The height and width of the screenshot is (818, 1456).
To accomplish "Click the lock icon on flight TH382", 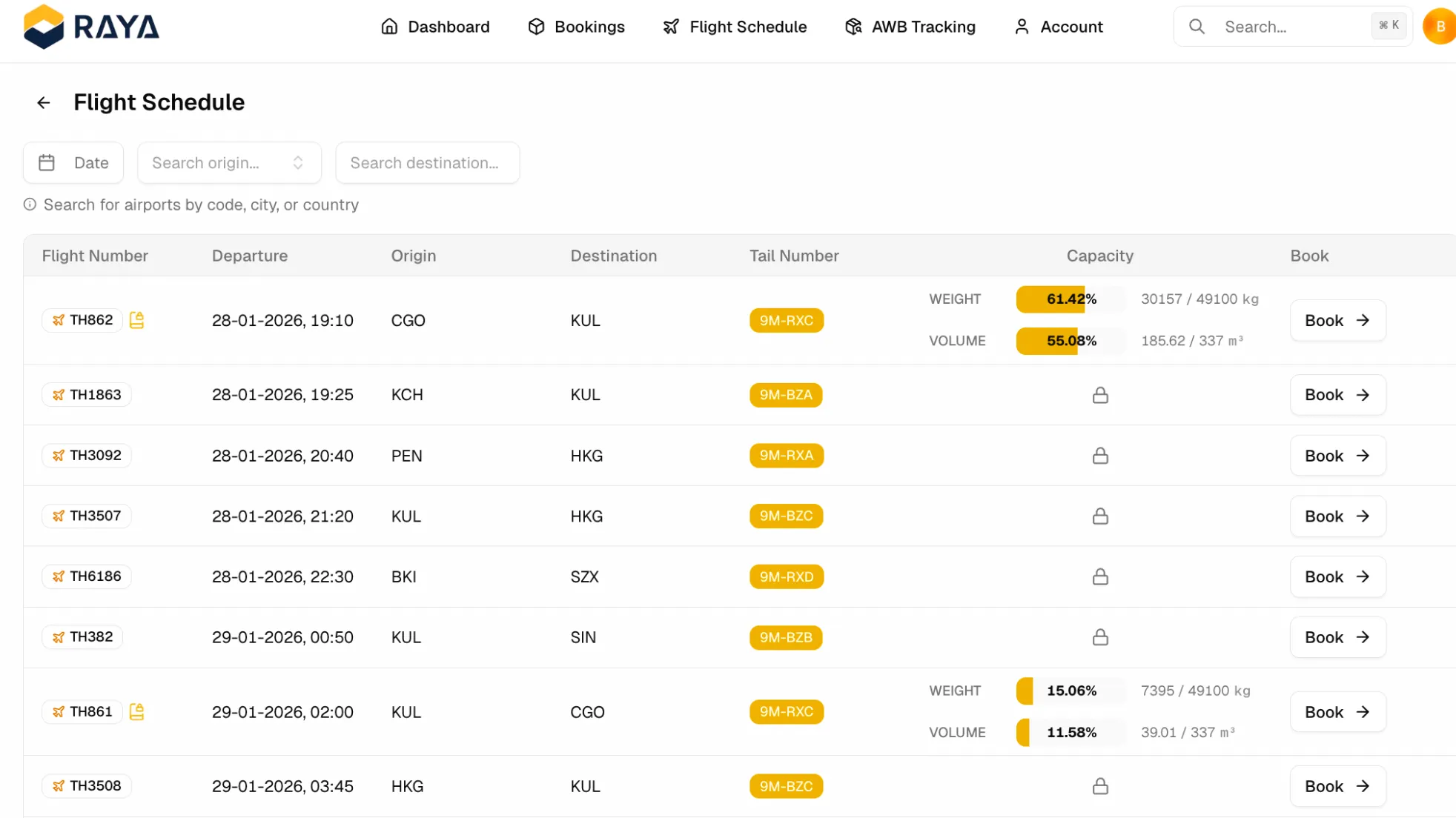I will (x=1100, y=637).
